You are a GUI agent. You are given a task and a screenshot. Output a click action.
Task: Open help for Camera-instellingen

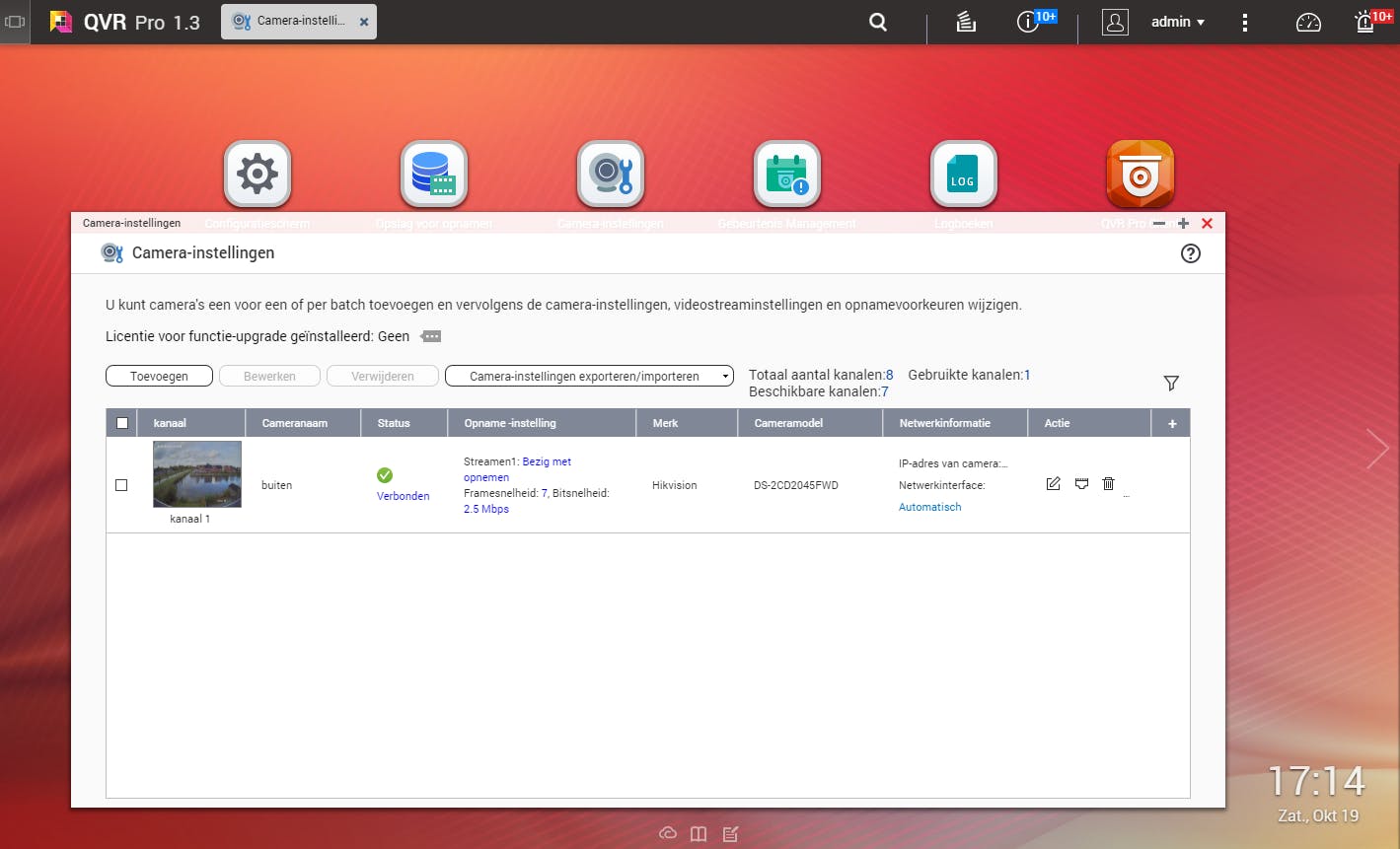click(x=1191, y=253)
